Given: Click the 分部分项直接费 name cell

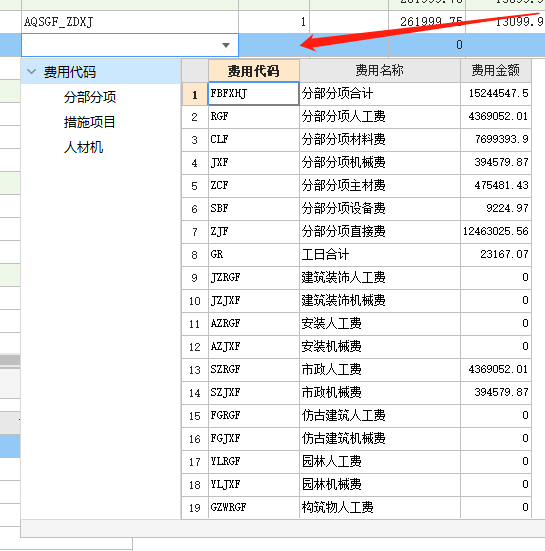Looking at the screenshot, I should (379, 232).
